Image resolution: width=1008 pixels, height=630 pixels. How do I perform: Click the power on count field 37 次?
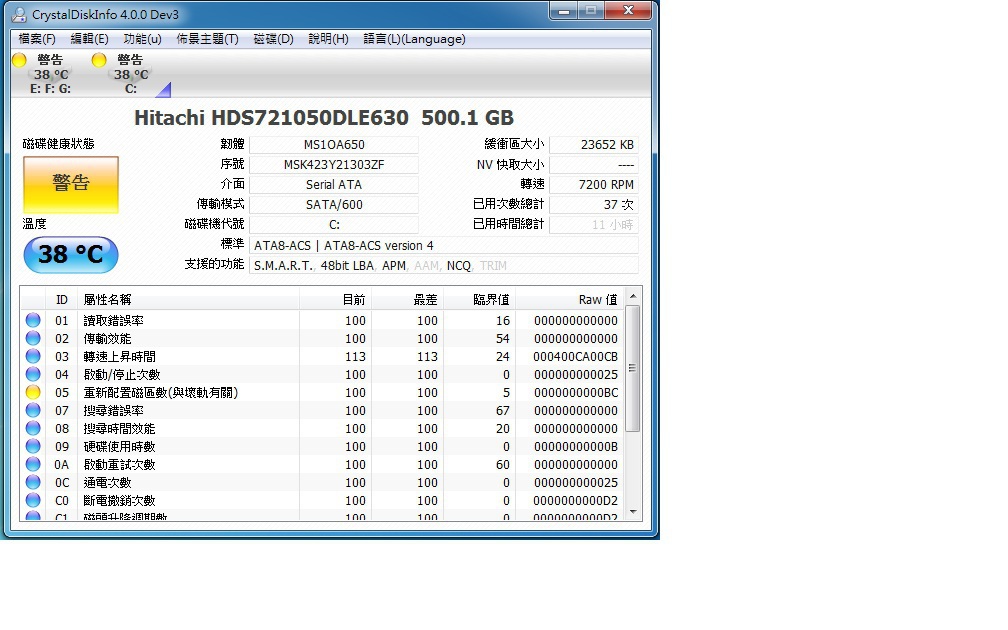click(x=594, y=204)
